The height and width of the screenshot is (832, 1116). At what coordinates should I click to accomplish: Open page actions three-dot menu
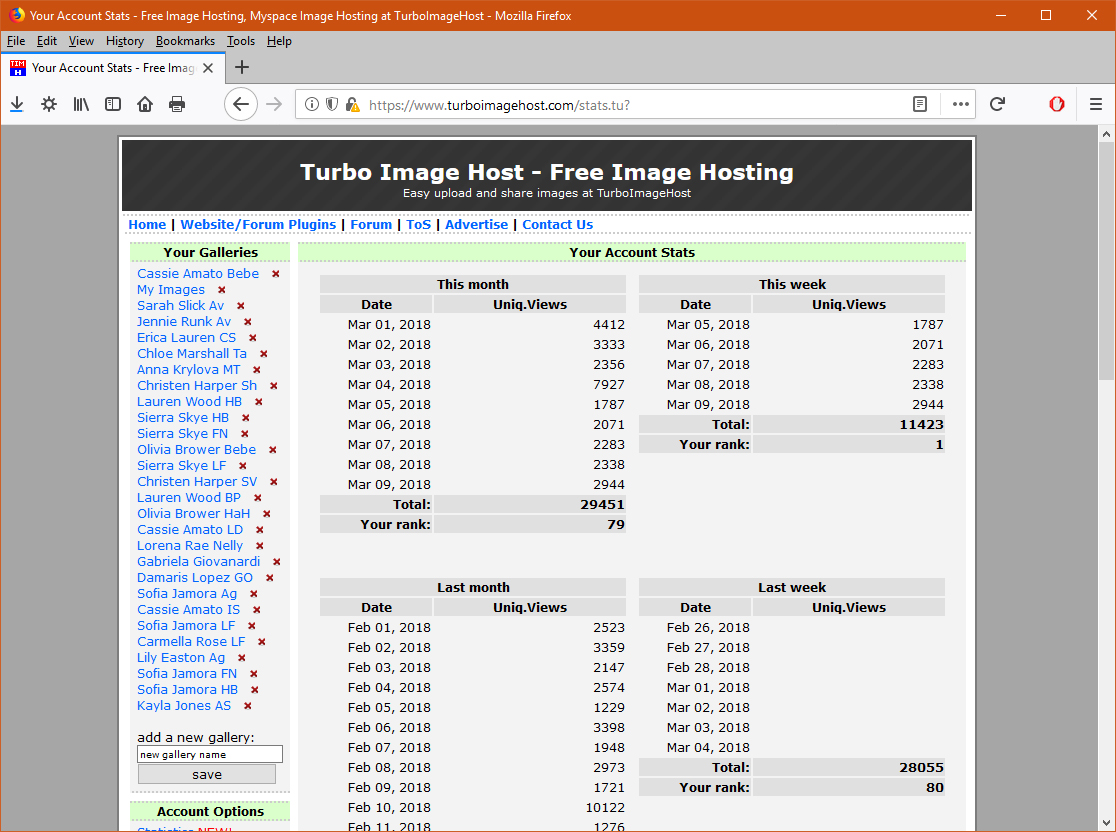coord(961,104)
